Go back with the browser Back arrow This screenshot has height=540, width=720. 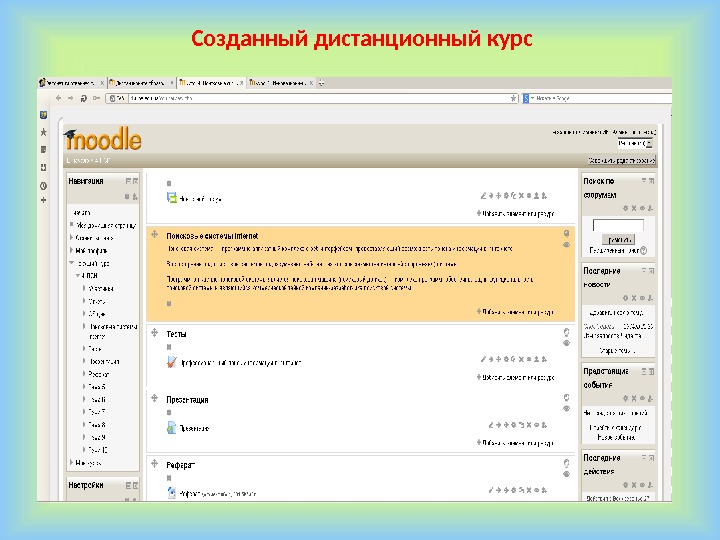58,98
